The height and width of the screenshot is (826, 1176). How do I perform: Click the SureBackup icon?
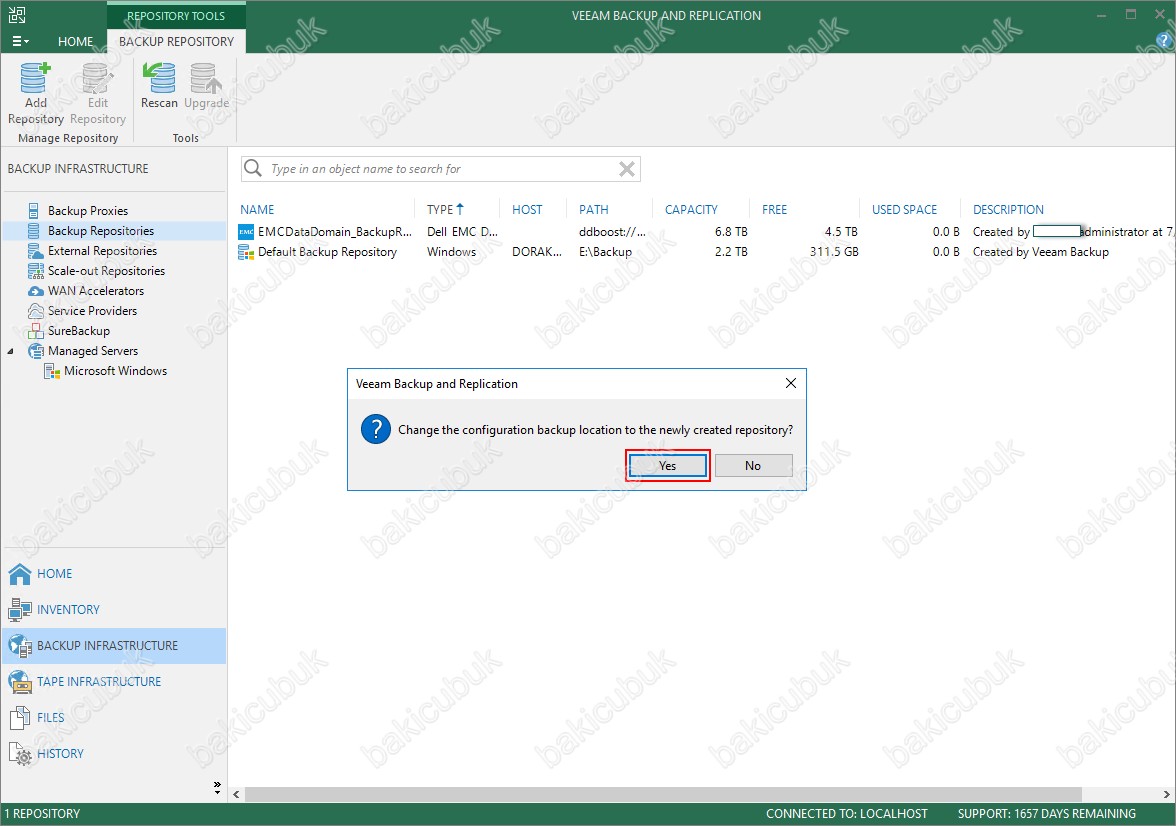[35, 331]
